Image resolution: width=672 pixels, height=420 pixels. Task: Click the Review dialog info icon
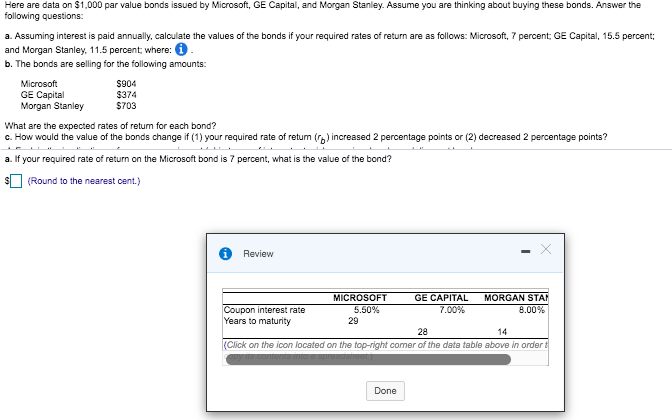coord(225,254)
